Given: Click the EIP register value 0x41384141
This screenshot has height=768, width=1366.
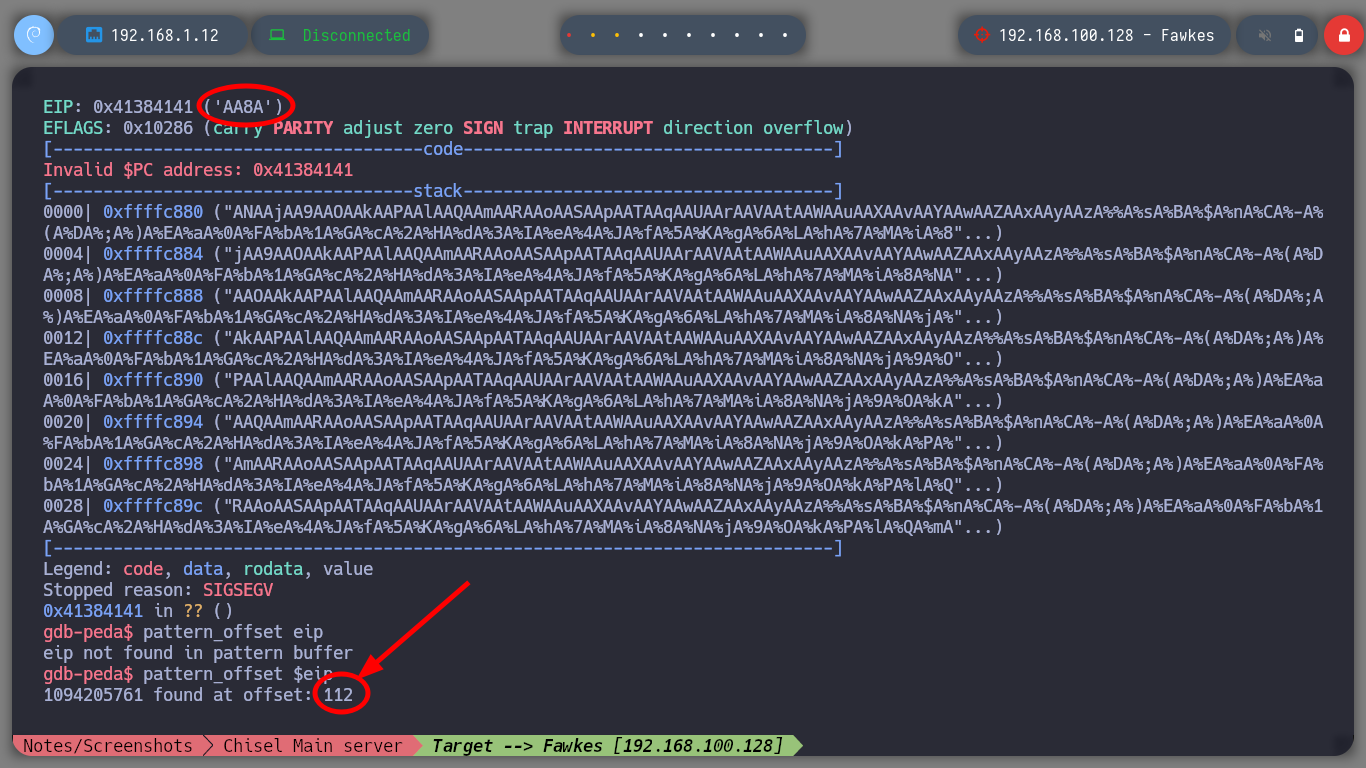Looking at the screenshot, I should (143, 106).
